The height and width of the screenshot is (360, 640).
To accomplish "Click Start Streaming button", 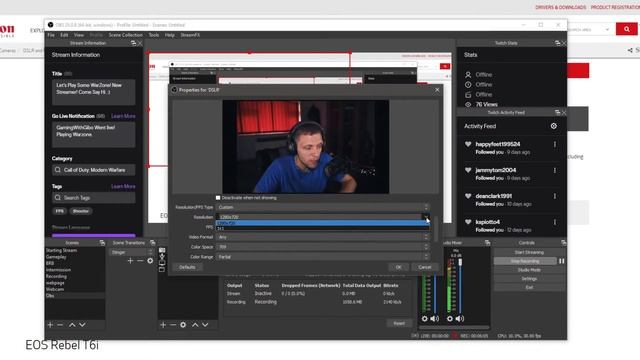I will click(x=529, y=252).
